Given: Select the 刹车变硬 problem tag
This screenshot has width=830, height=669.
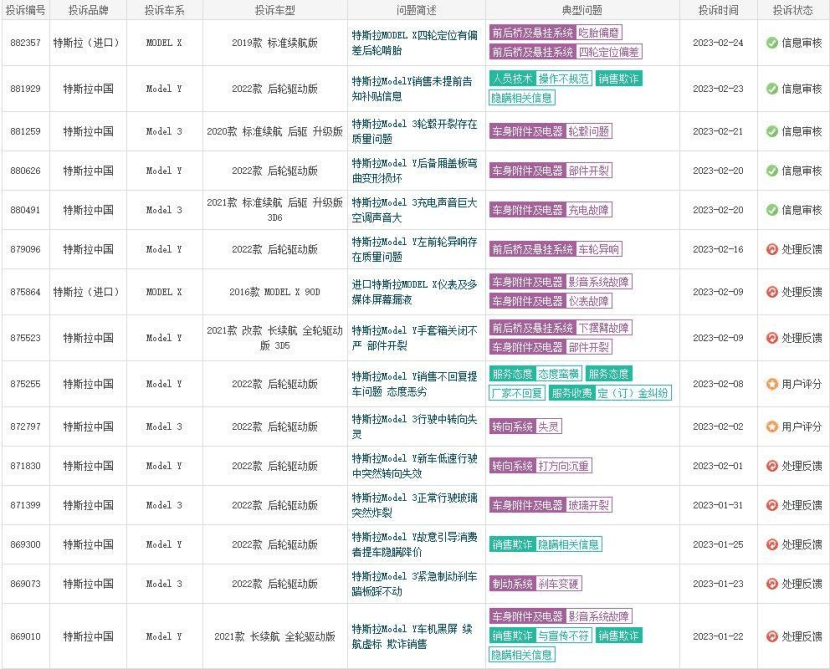Looking at the screenshot, I should tap(559, 584).
